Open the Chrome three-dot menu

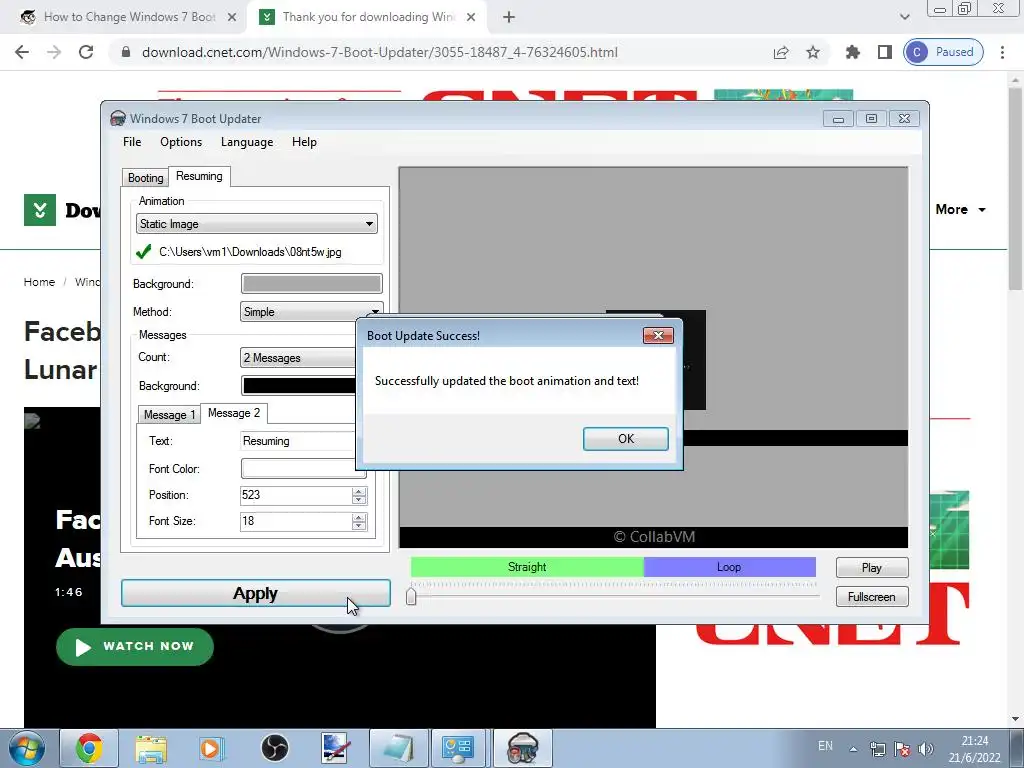tap(1002, 52)
